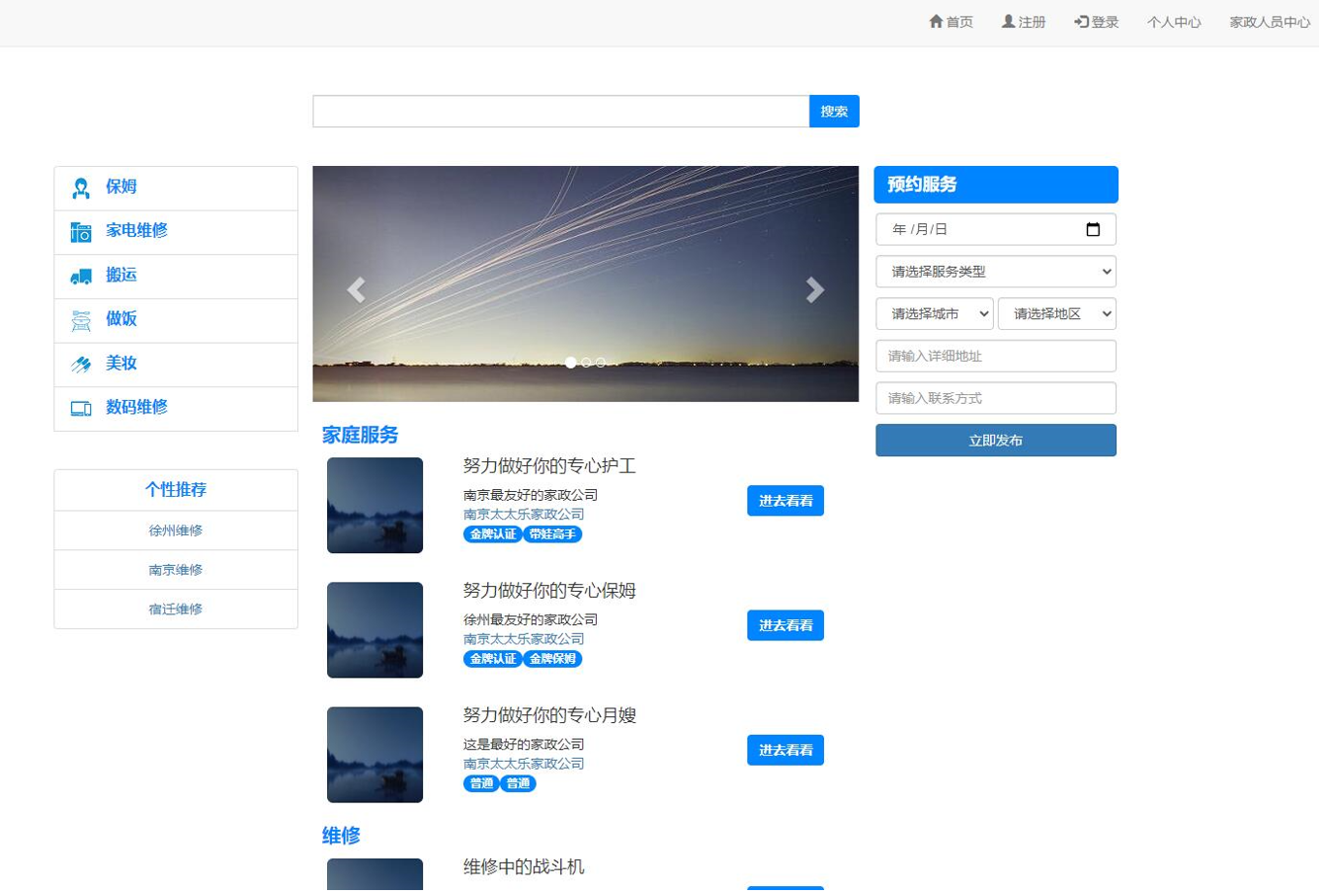Screen dimensions: 1327x896
Task: Click the 家电维修 appliance icon
Action: [81, 233]
